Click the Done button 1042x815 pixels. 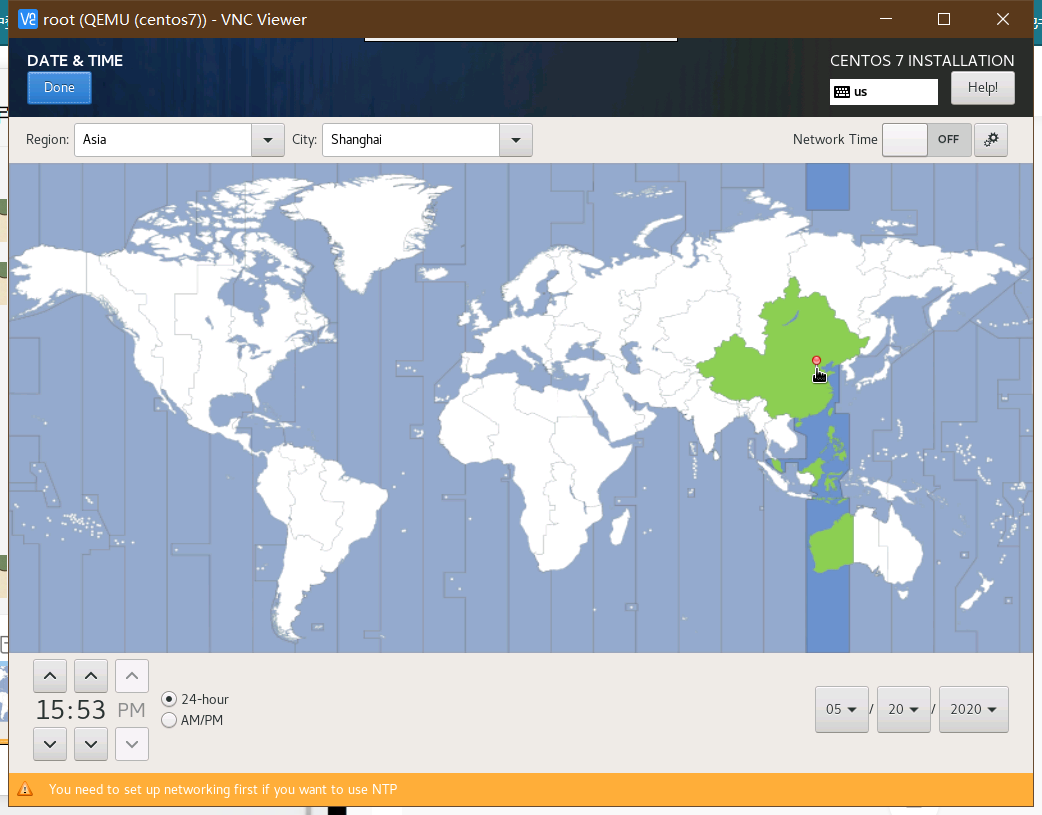59,88
